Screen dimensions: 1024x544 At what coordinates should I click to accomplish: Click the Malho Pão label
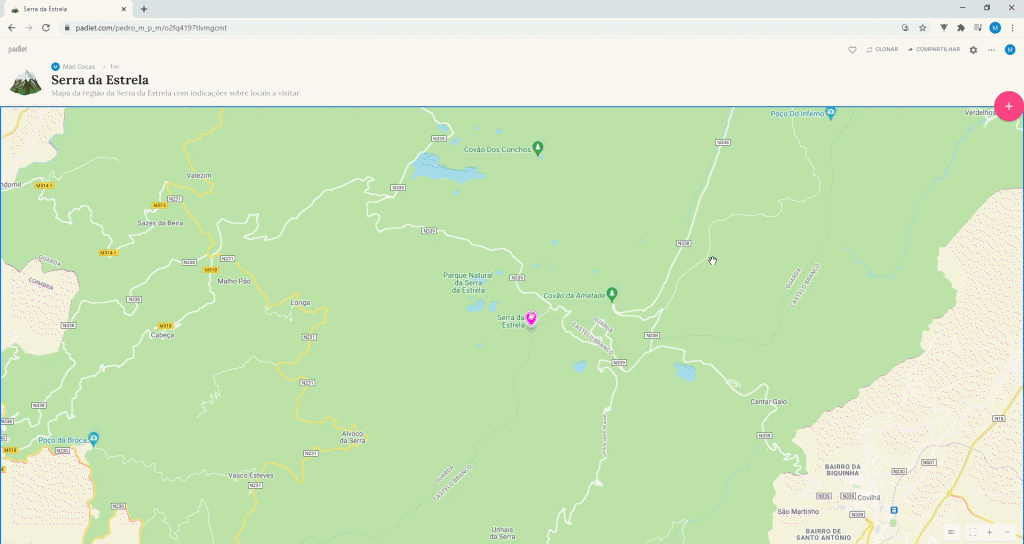tap(234, 281)
